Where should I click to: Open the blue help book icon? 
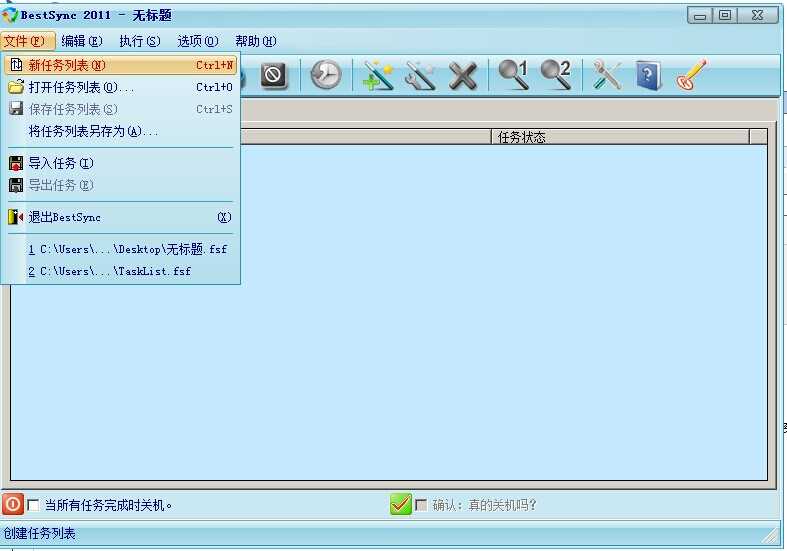pyautogui.click(x=648, y=76)
